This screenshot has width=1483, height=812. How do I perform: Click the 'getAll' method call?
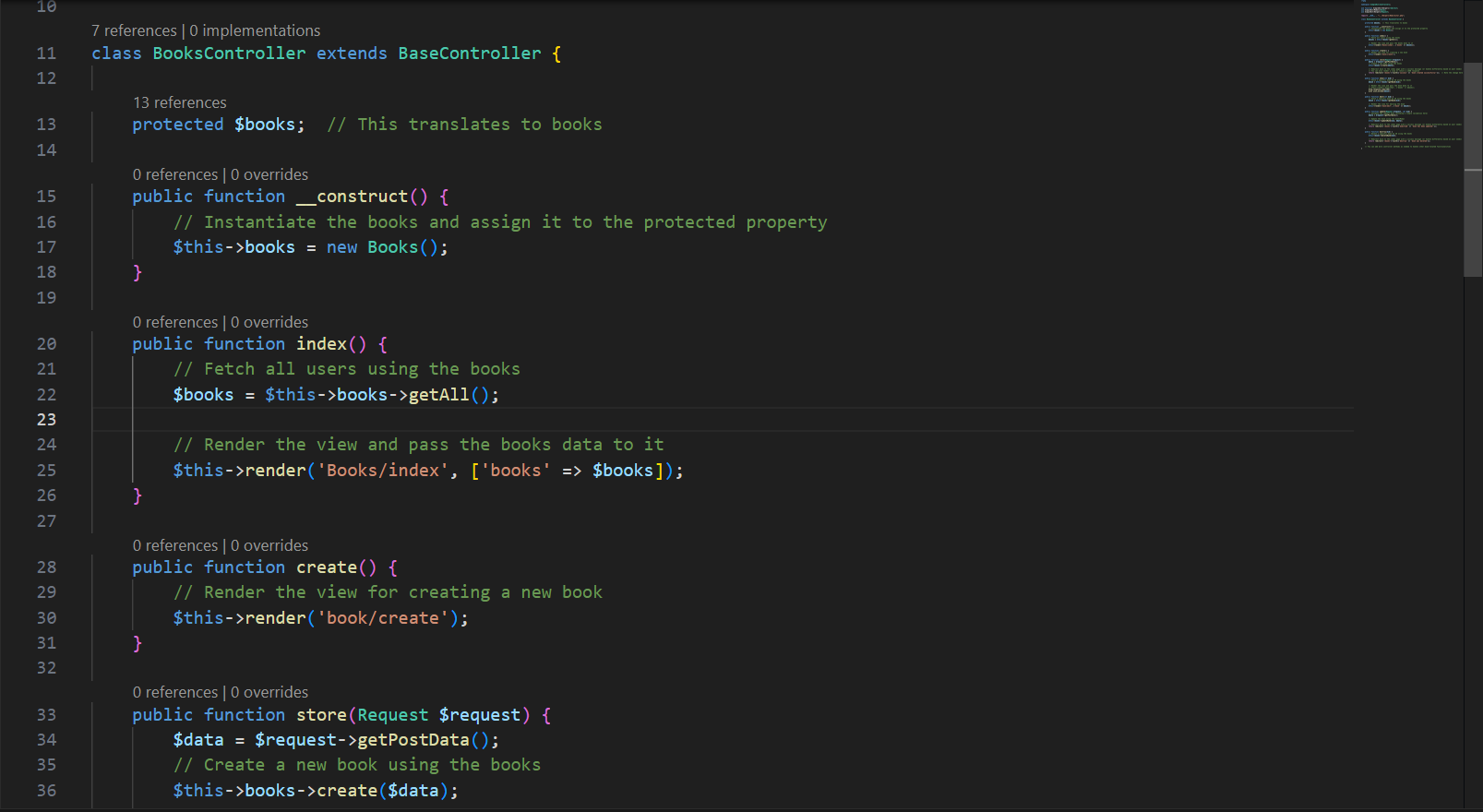tap(439, 395)
